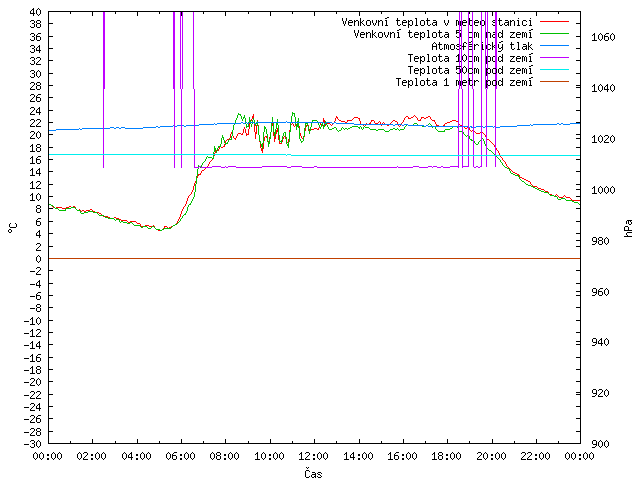Click x-axis tick label '22:00'

(536, 456)
